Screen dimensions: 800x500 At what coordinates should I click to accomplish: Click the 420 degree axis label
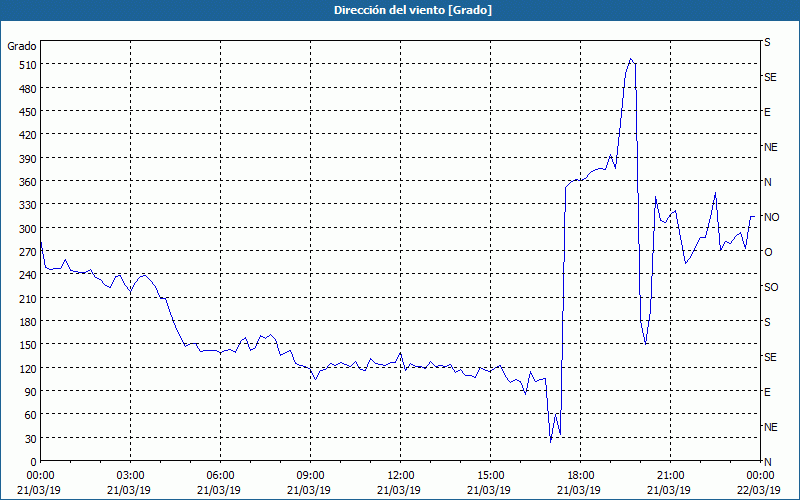(28, 135)
